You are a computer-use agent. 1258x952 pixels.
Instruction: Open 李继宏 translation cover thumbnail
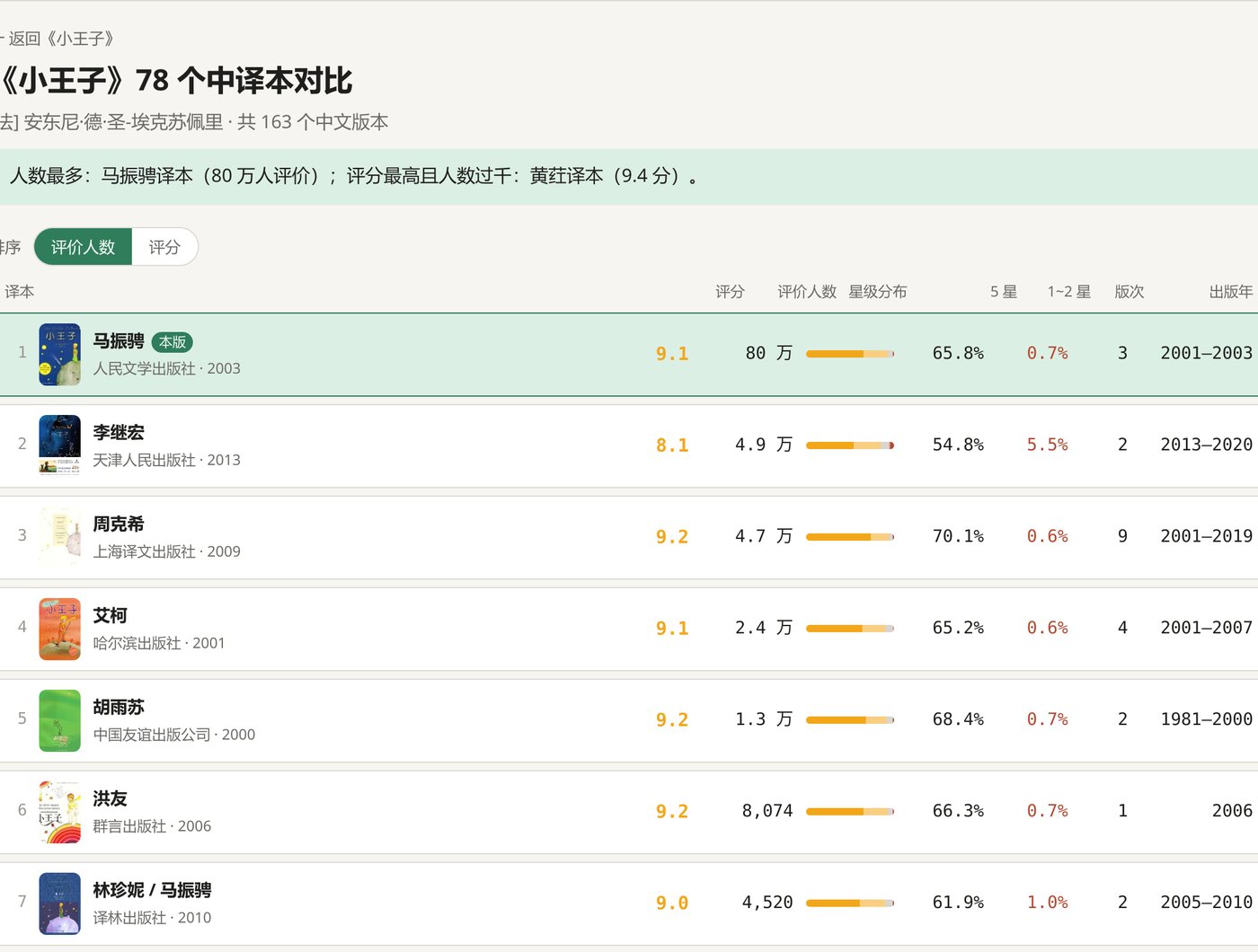coord(60,445)
